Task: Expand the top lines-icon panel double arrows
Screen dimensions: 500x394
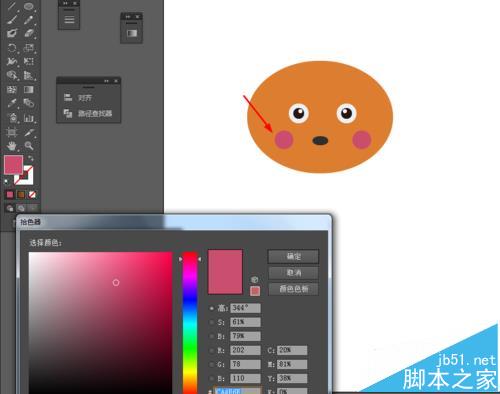Action: pos(66,3)
